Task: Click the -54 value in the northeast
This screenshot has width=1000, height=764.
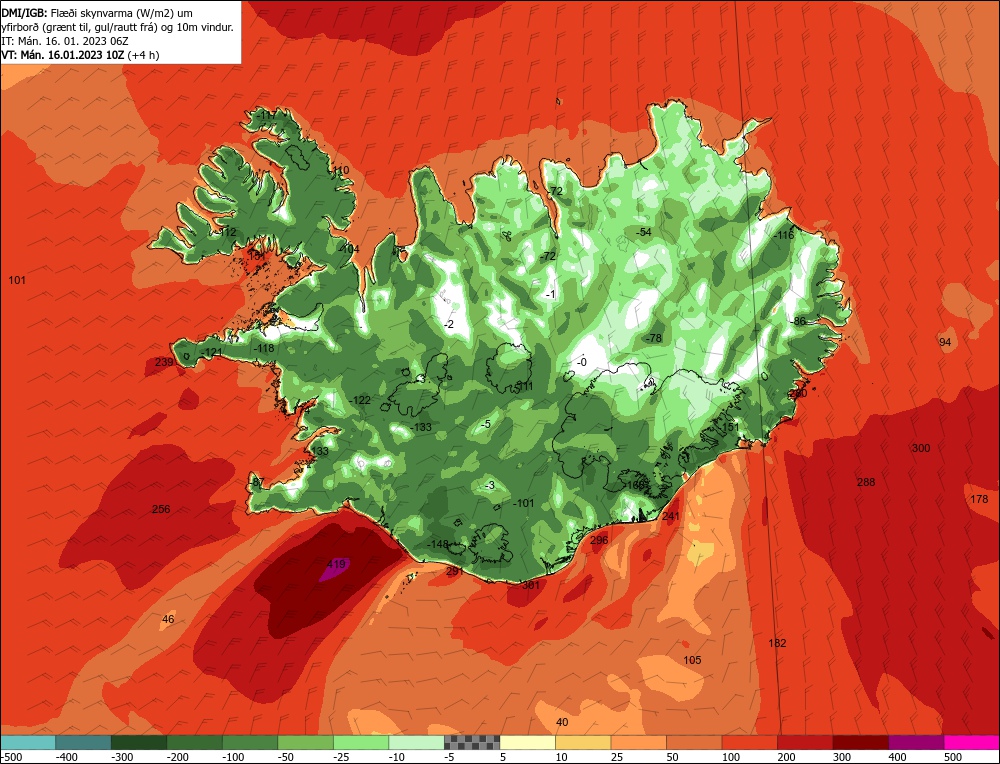Action: tap(643, 232)
